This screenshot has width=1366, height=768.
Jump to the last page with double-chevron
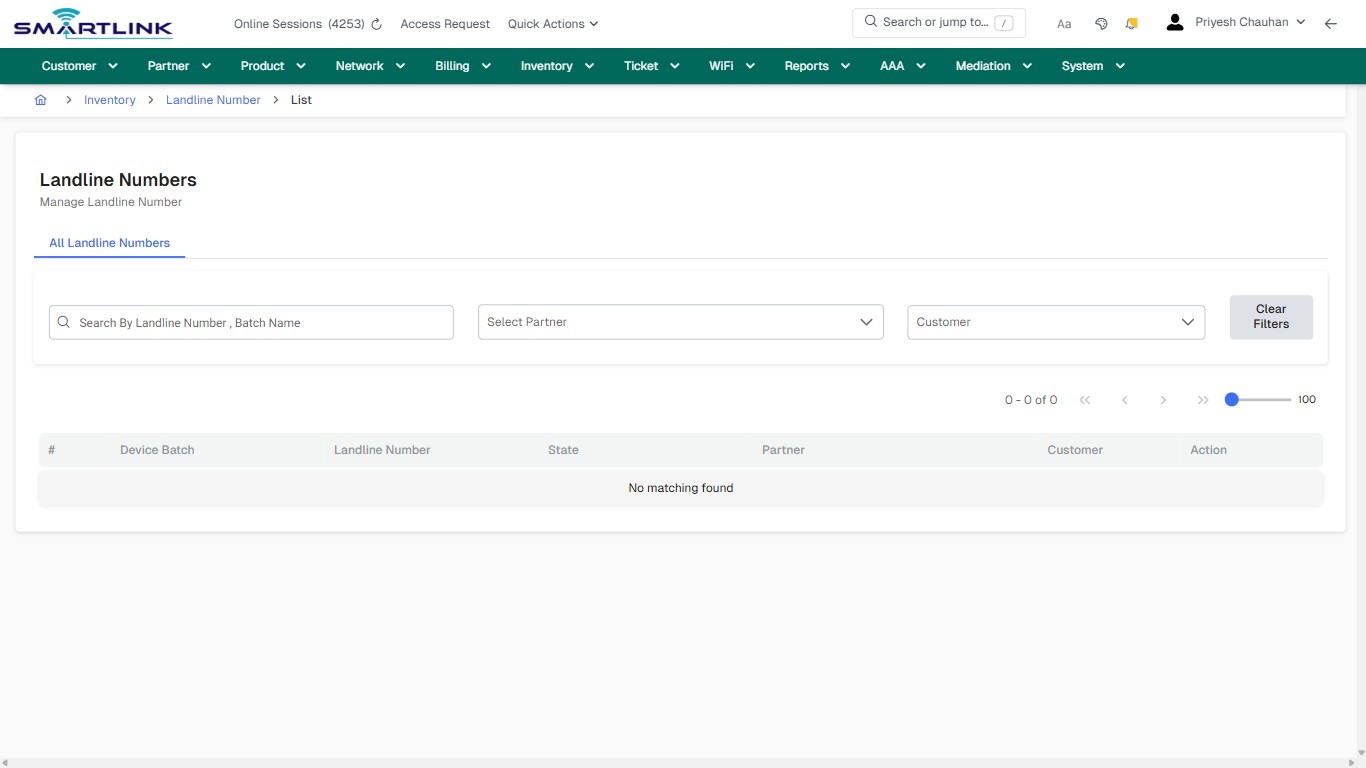pyautogui.click(x=1203, y=399)
